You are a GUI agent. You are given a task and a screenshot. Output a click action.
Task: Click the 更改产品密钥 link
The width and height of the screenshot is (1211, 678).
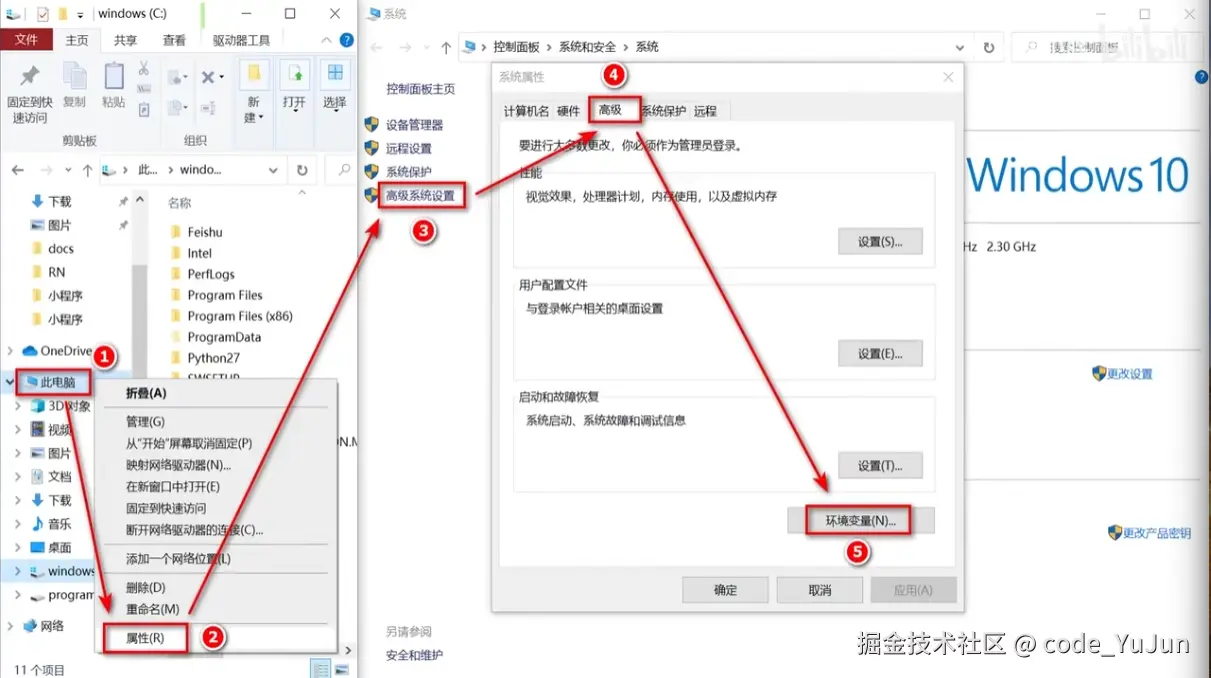coord(1157,533)
